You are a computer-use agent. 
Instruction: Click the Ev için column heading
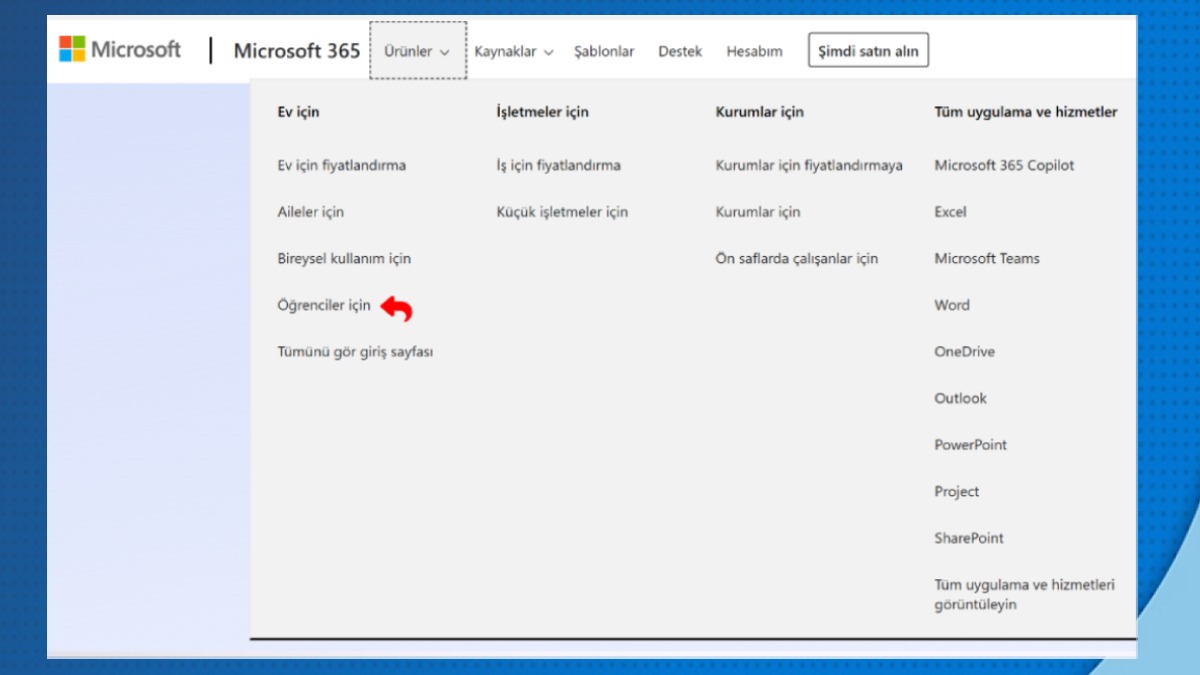(298, 112)
